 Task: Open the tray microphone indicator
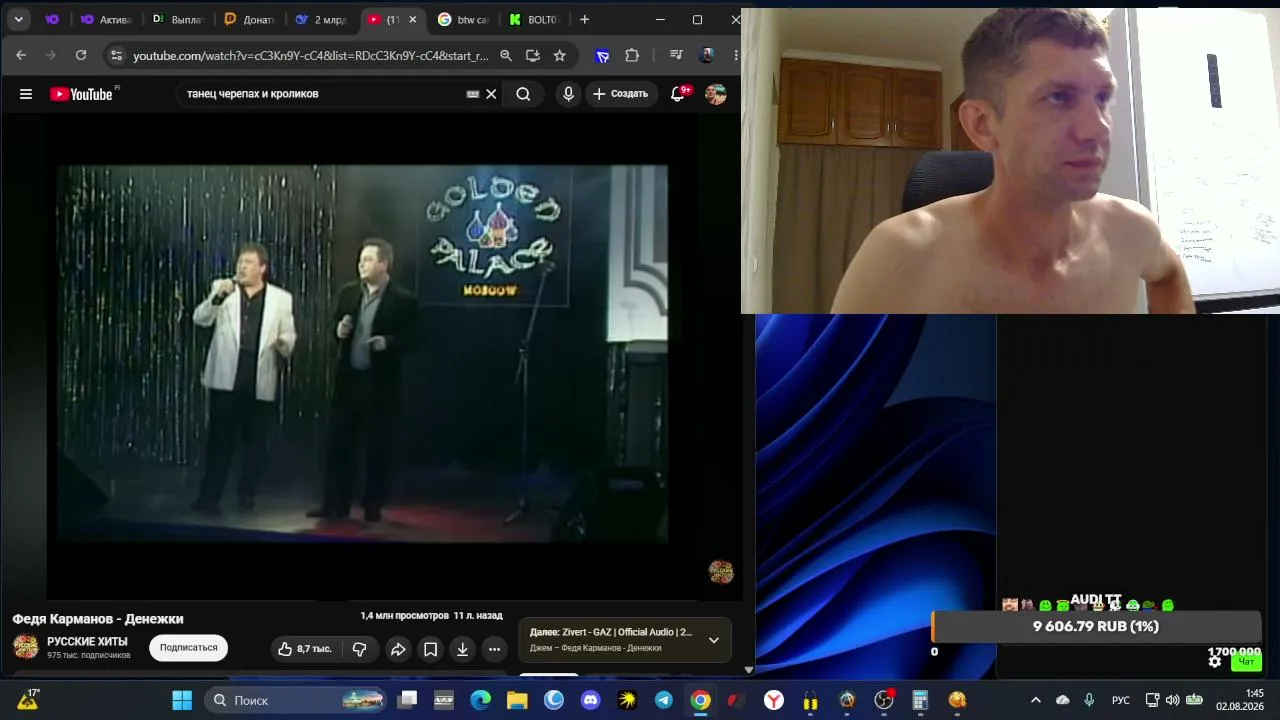[1089, 700]
